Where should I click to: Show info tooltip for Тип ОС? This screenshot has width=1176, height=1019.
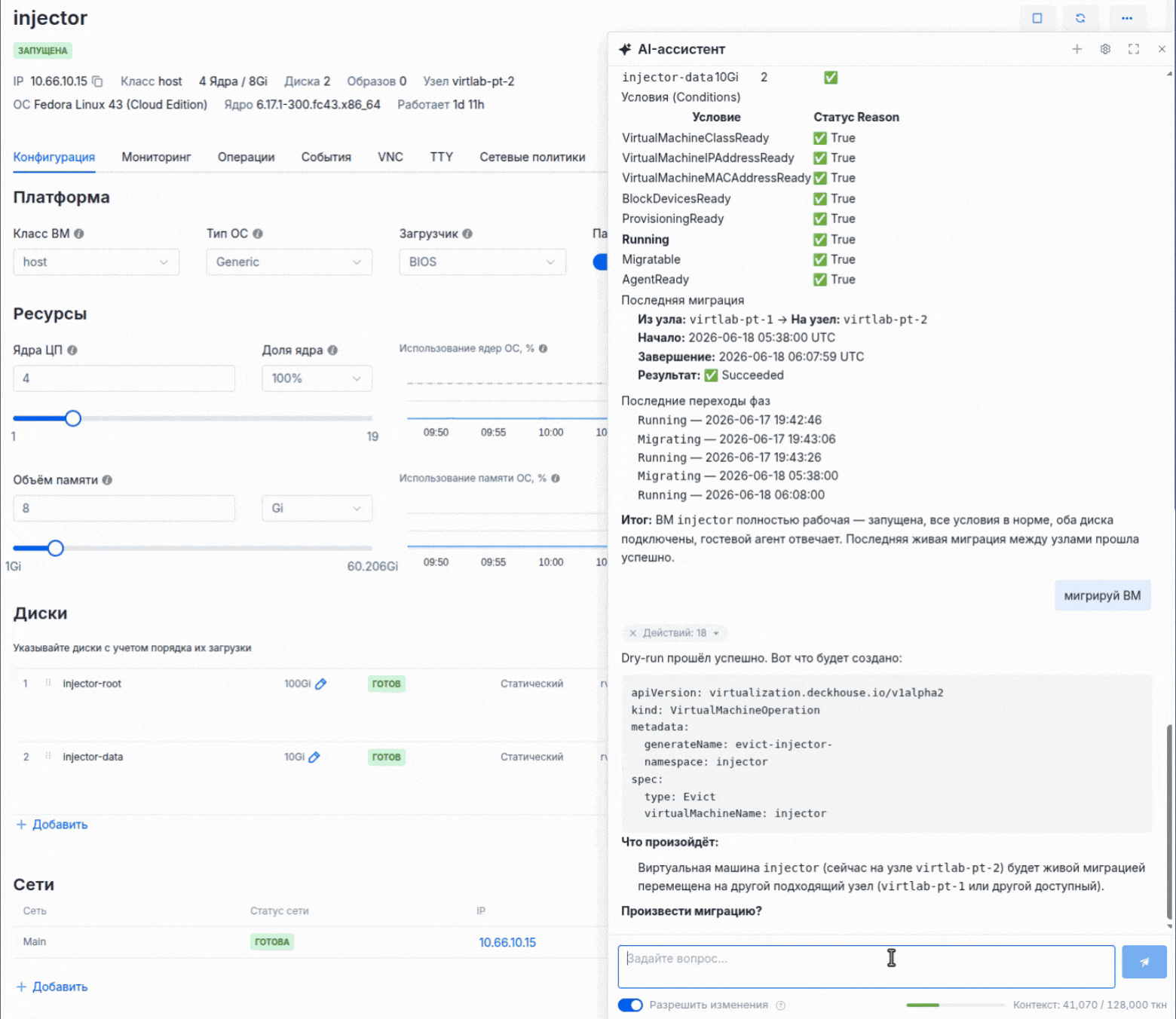(x=258, y=234)
